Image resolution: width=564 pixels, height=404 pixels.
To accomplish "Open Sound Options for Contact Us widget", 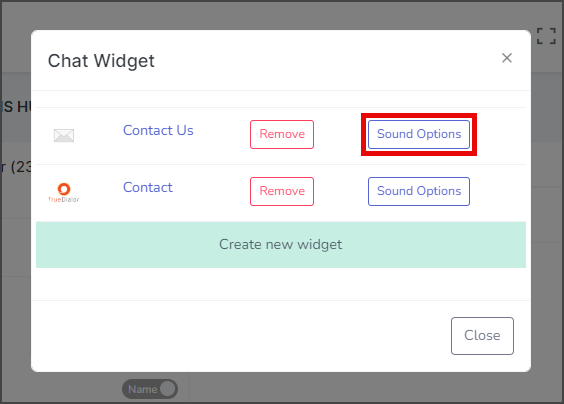I will 419,134.
